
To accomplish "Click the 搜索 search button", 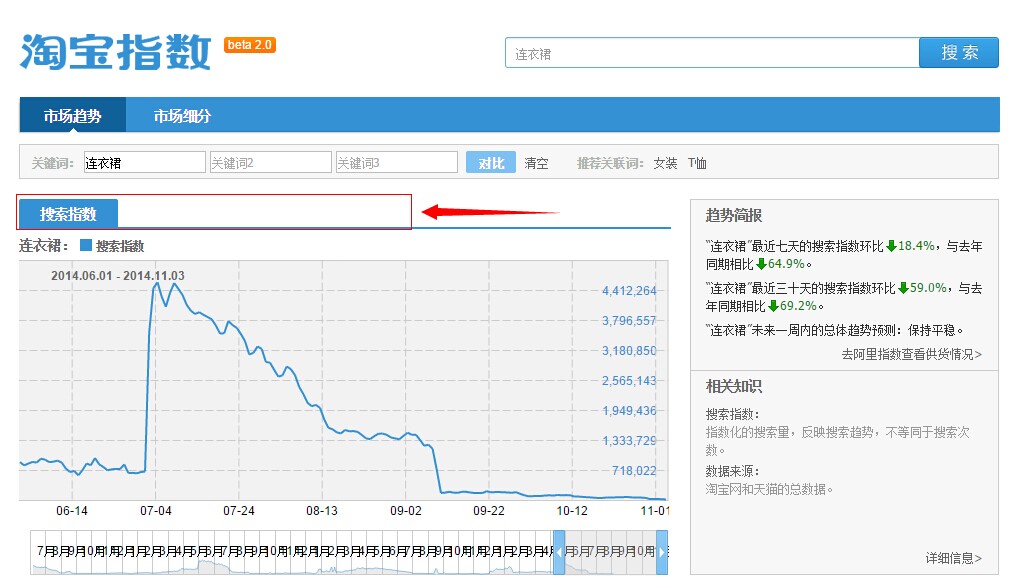I will tap(959, 52).
